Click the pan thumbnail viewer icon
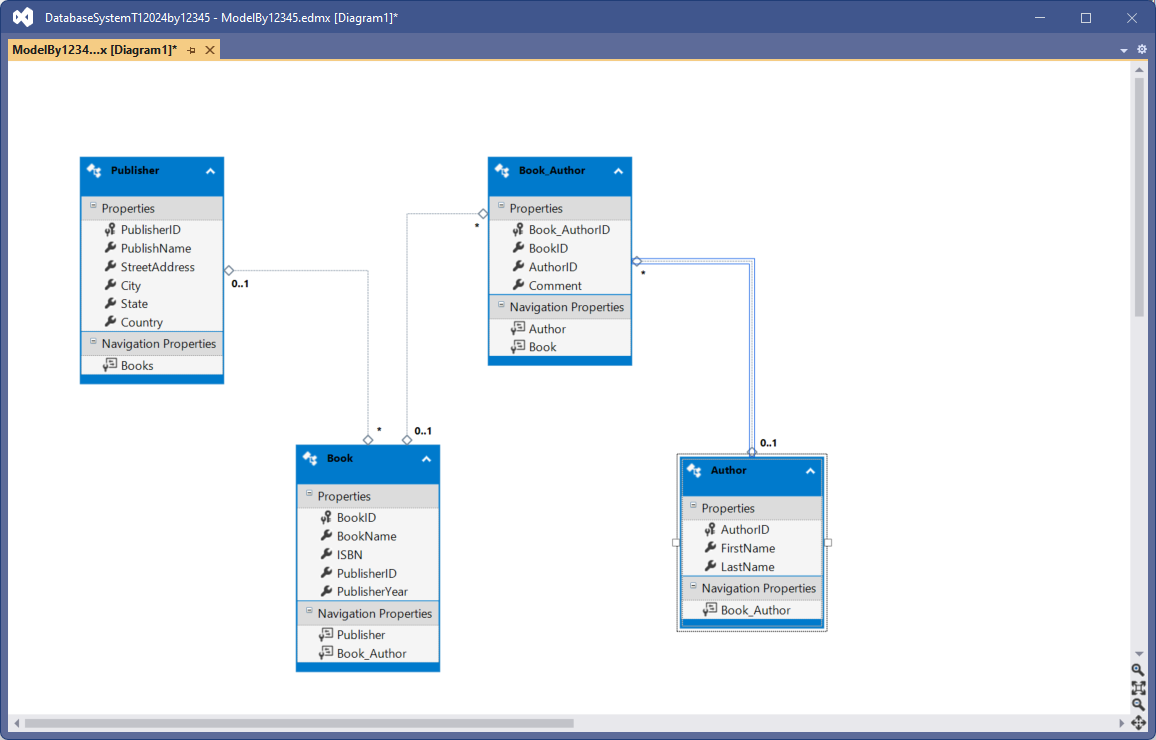1156x740 pixels. [x=1138, y=722]
